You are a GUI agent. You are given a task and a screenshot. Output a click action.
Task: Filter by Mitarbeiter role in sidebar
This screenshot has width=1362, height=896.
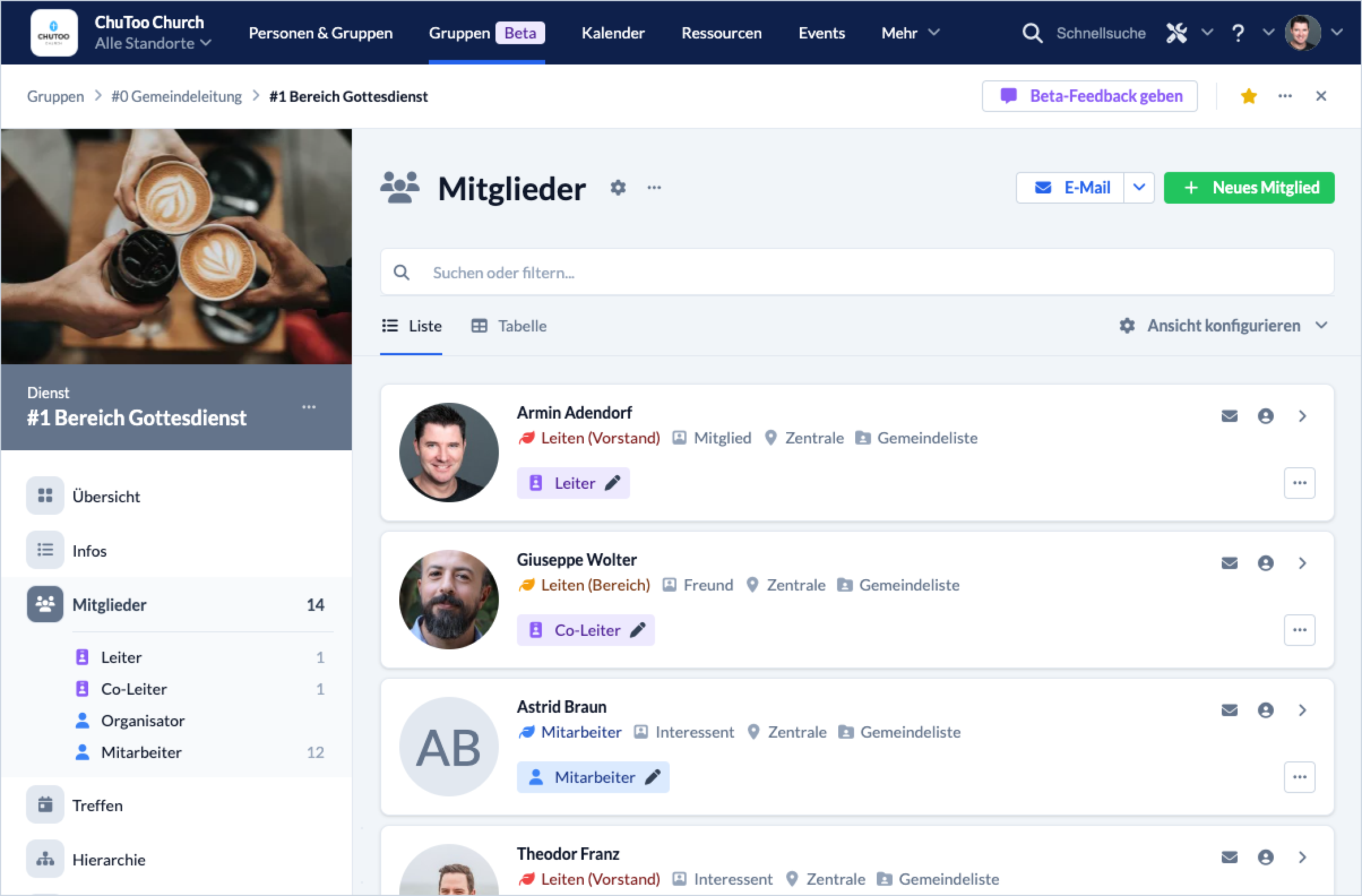pyautogui.click(x=141, y=752)
